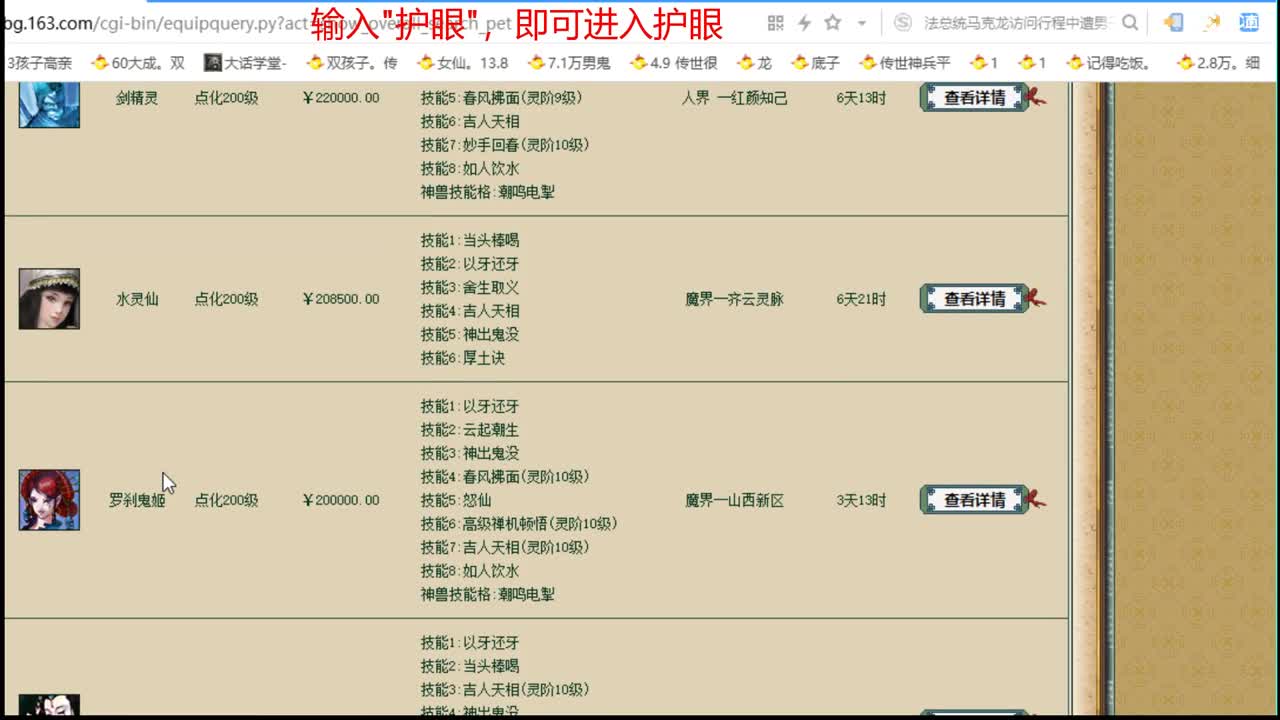
Task: Click price ¥208500.00
Action: coord(341,299)
